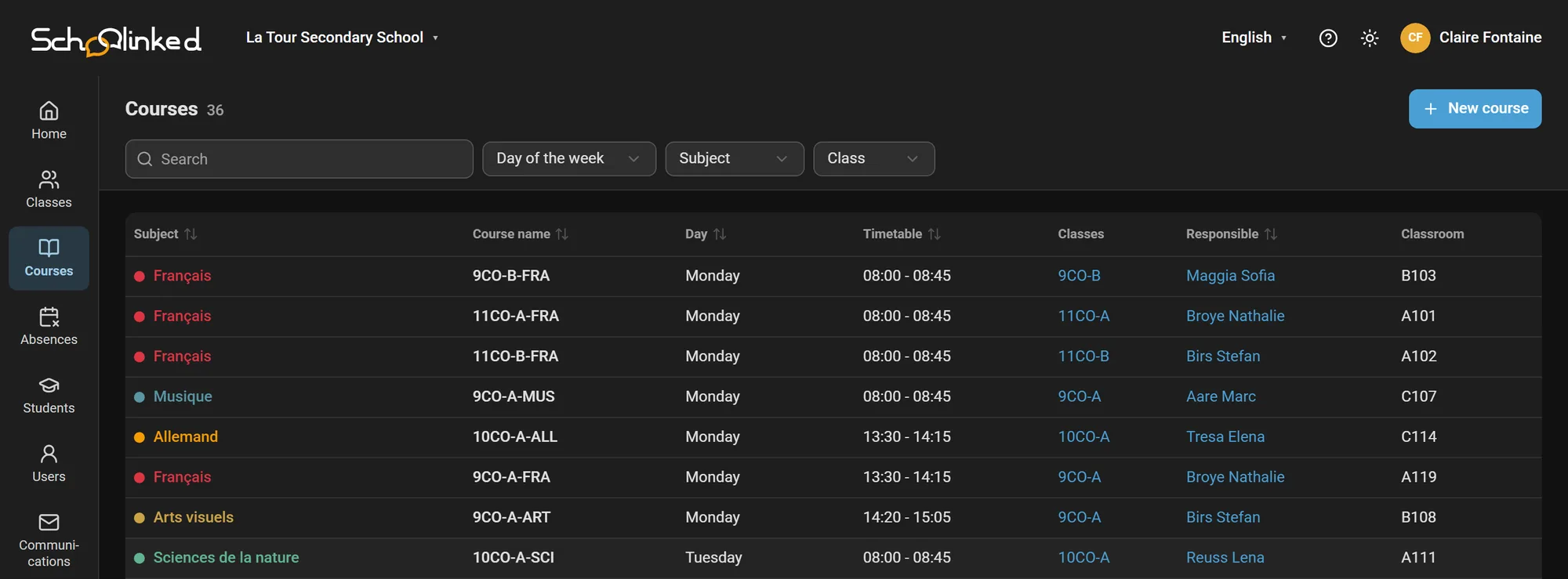Open the English language dropdown
This screenshot has height=579, width=1568.
[1254, 38]
